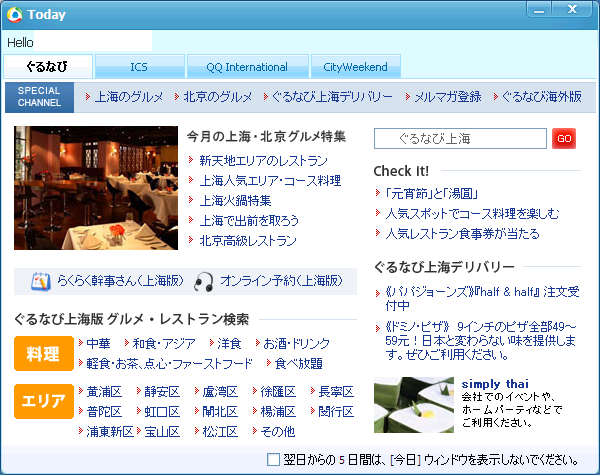Viewport: 600px width, 475px height.
Task: Open the restaurant interior photo
Action: (96, 188)
